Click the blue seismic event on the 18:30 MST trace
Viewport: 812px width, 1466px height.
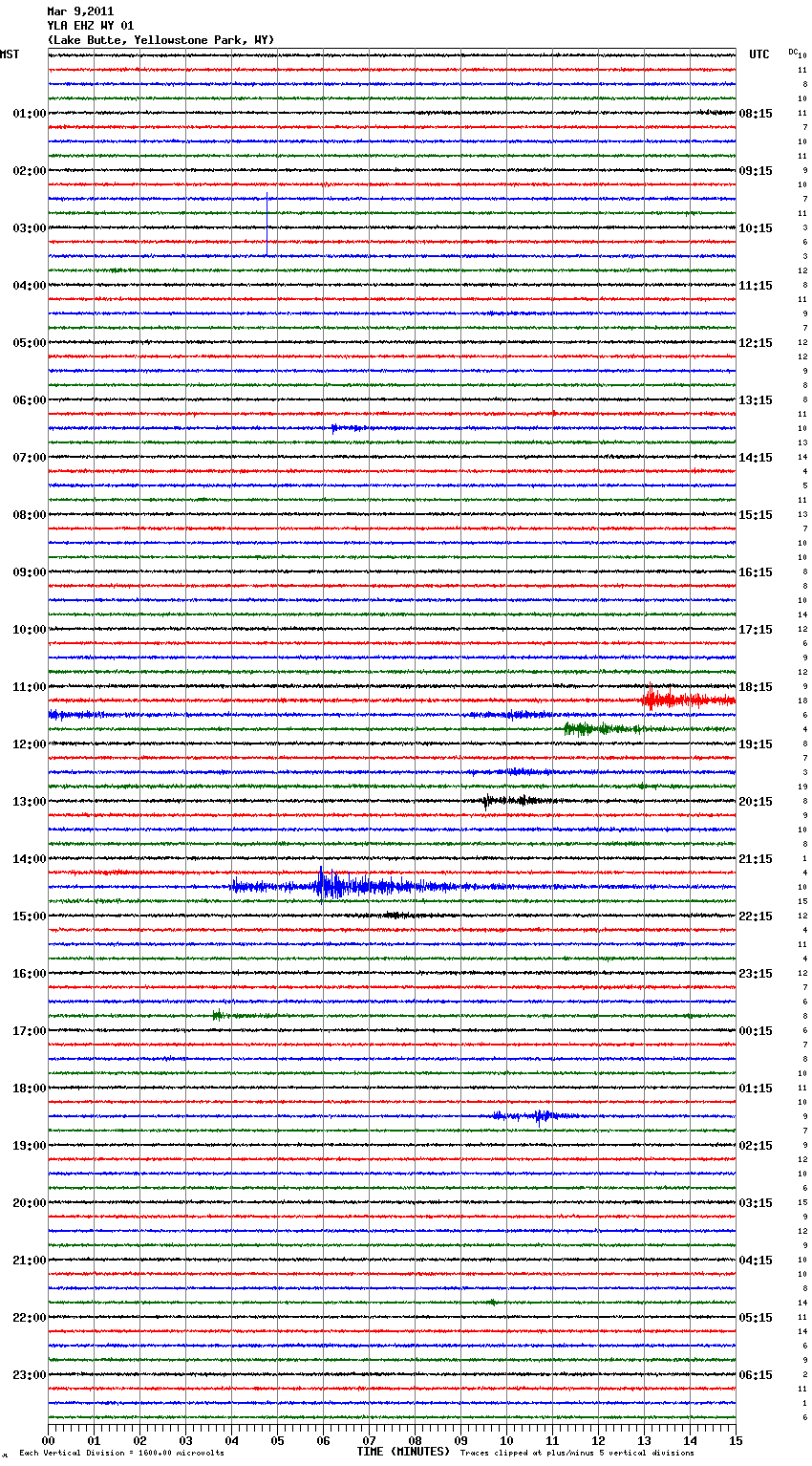click(x=535, y=1115)
